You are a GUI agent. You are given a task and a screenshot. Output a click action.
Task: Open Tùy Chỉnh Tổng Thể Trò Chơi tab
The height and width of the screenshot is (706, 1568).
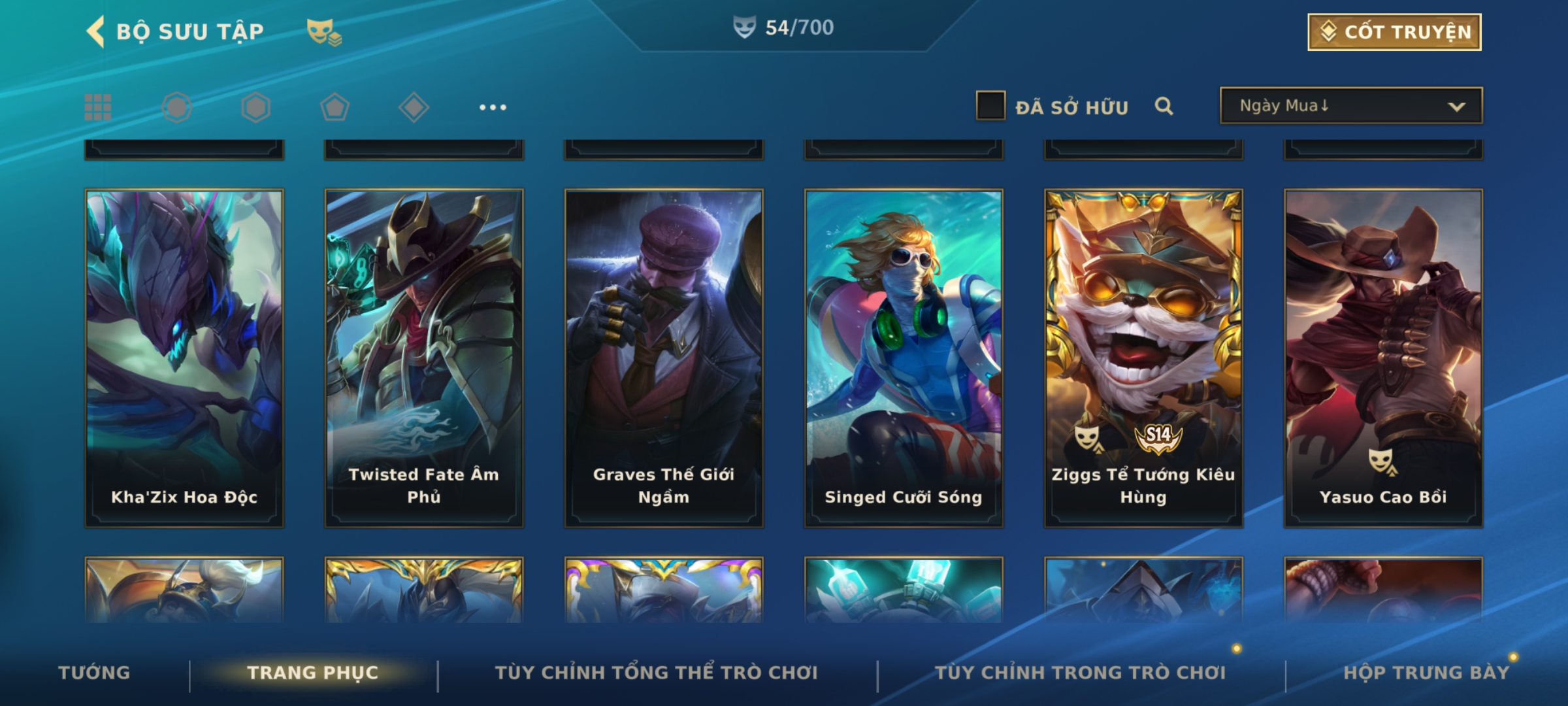[657, 673]
